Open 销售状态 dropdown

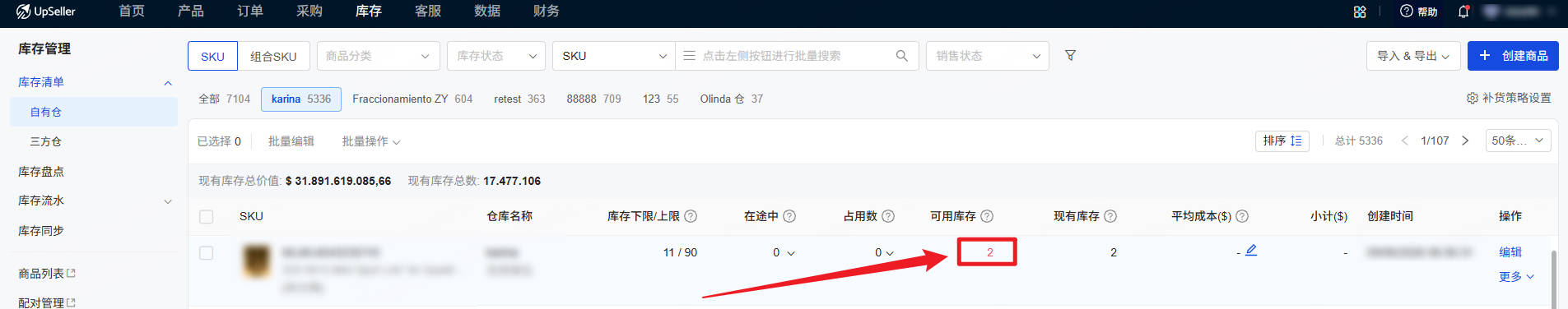(x=988, y=56)
